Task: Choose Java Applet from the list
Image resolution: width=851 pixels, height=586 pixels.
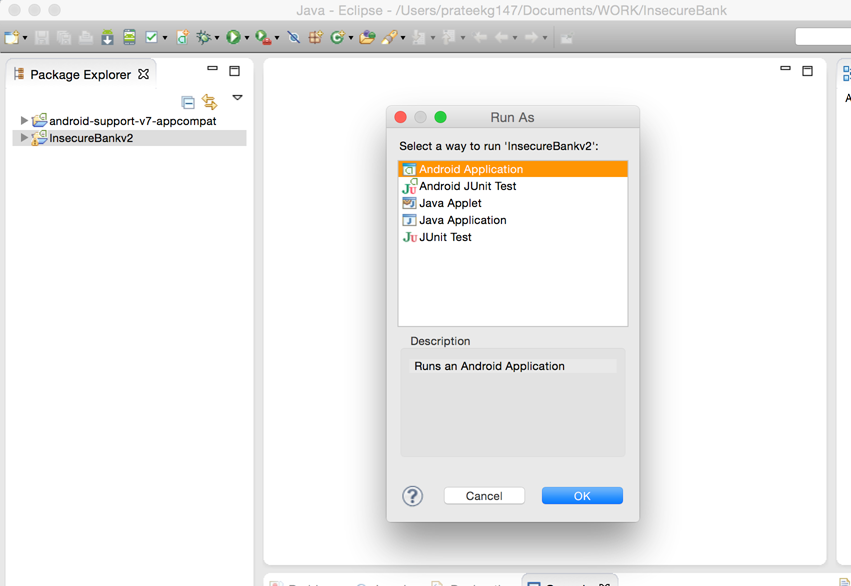Action: 450,203
